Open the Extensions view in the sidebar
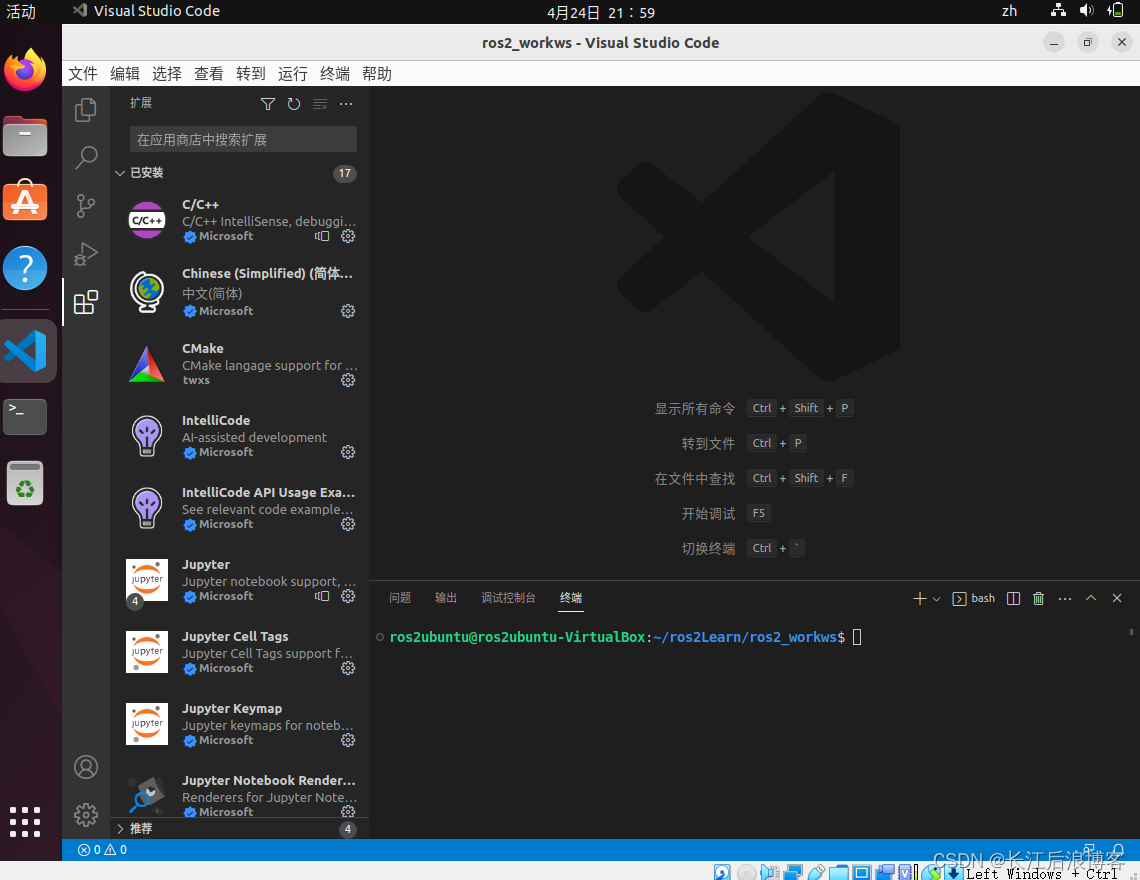This screenshot has height=880, width=1140. [x=85, y=301]
